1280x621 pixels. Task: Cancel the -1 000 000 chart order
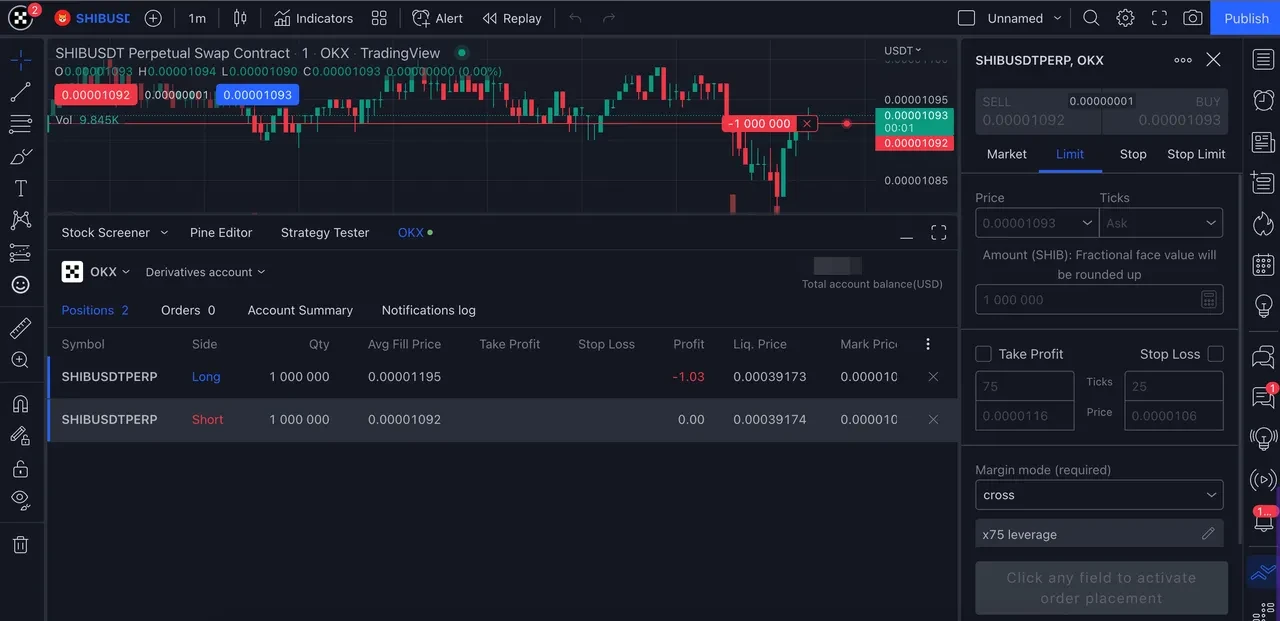click(807, 124)
